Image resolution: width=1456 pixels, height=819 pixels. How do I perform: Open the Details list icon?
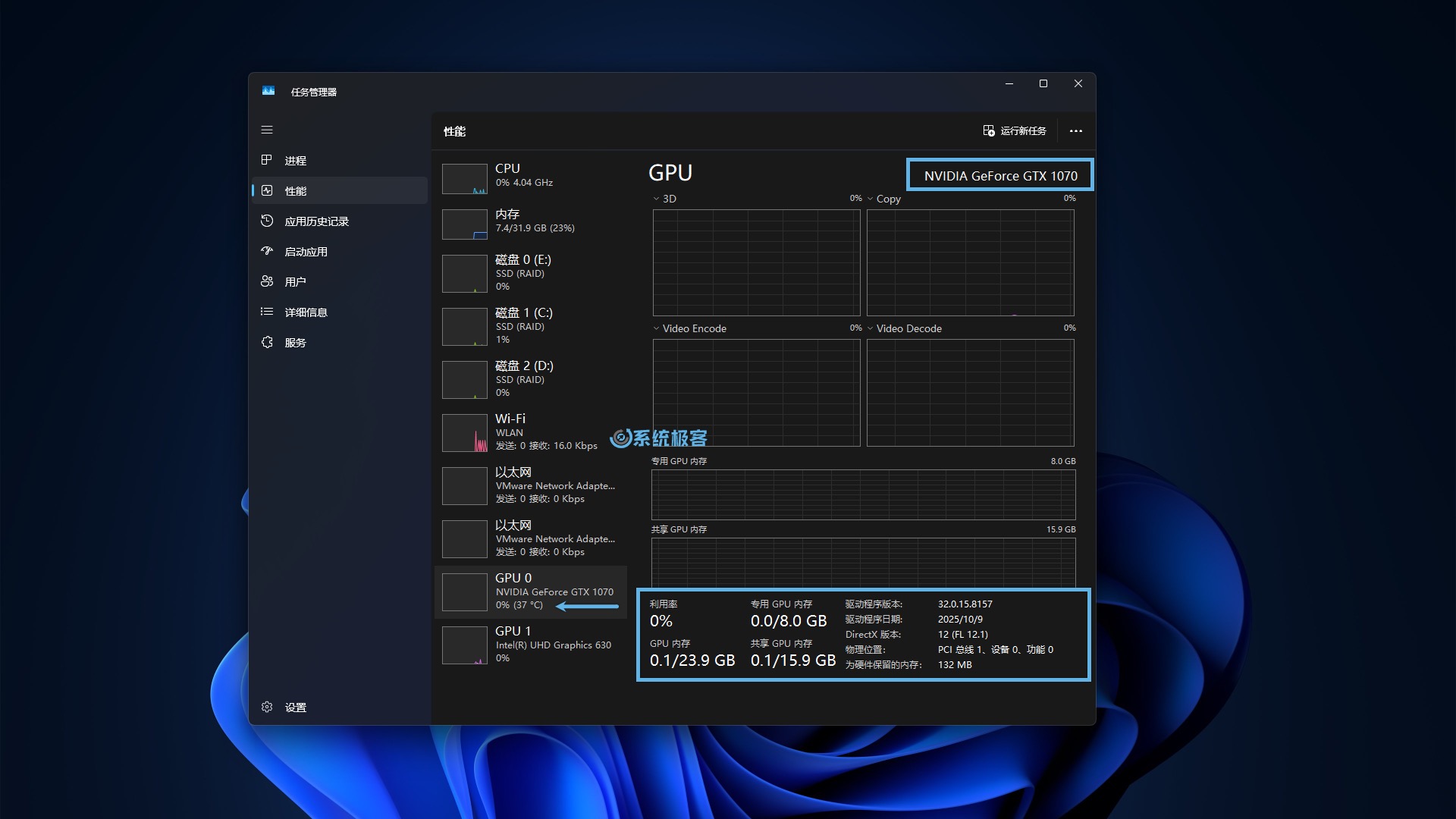[x=267, y=312]
